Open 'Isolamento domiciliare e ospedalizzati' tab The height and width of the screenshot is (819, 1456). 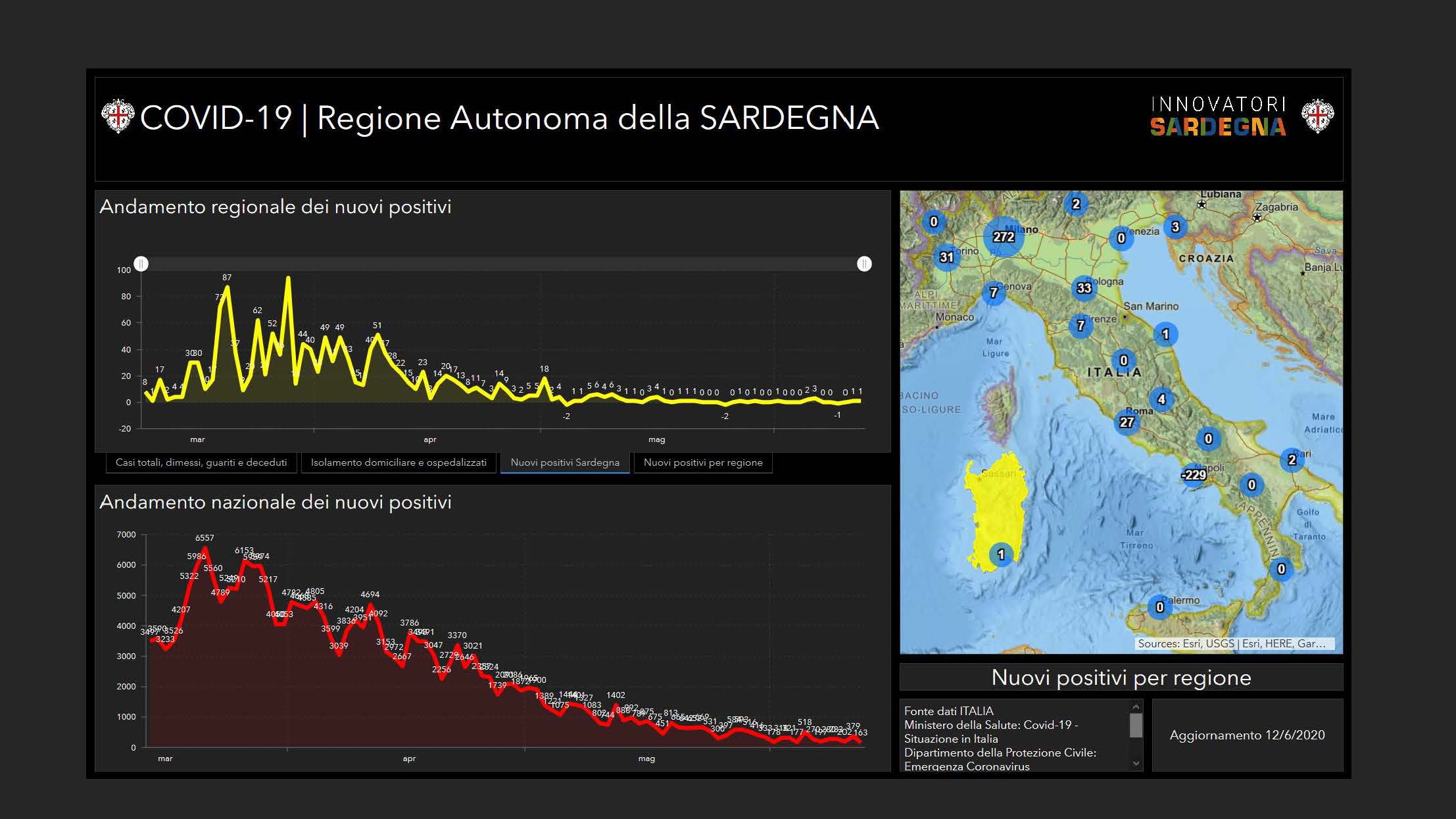399,462
